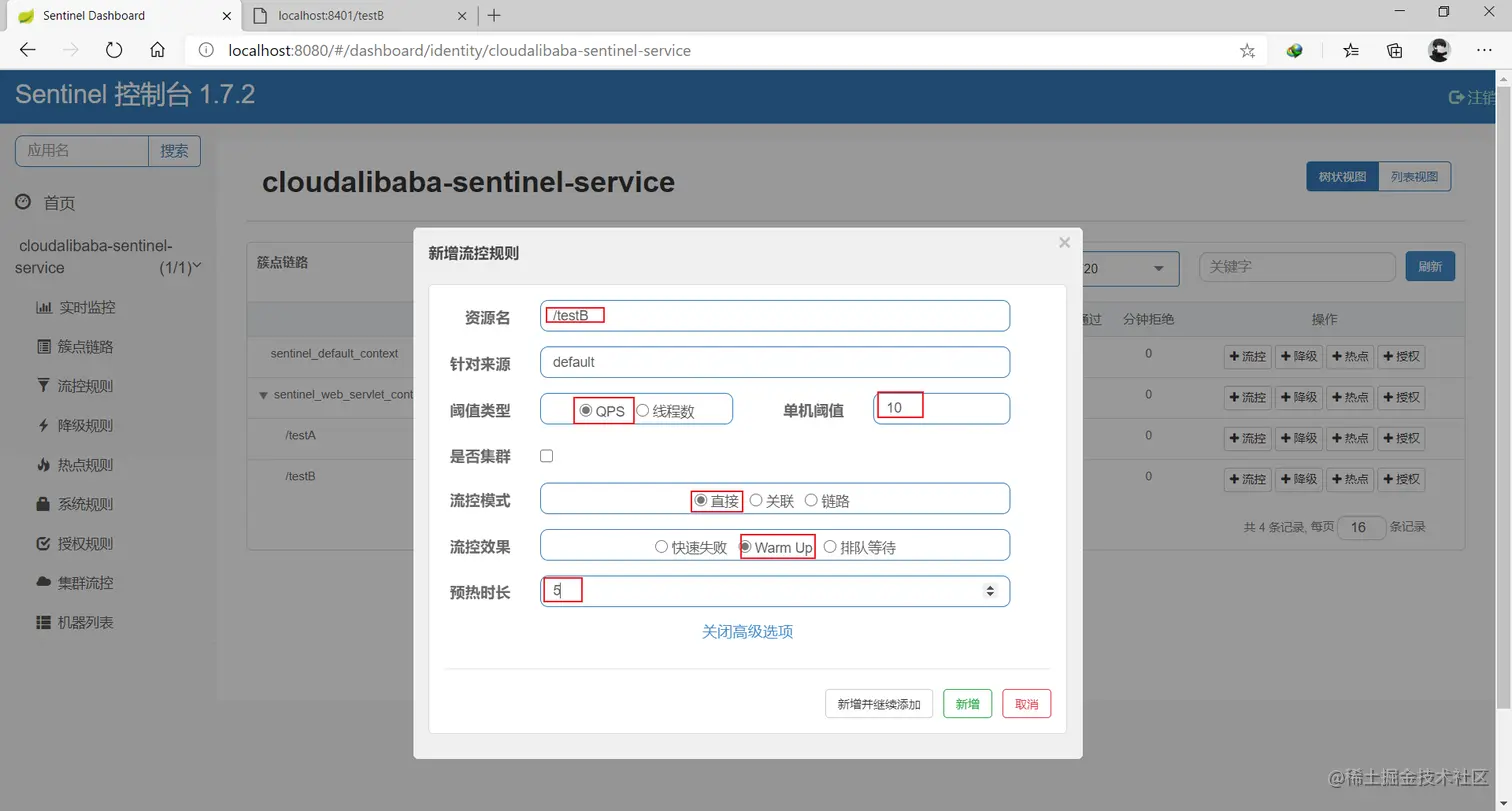This screenshot has height=811, width=1512.
Task: Click the favorites star in address bar
Action: (1247, 50)
